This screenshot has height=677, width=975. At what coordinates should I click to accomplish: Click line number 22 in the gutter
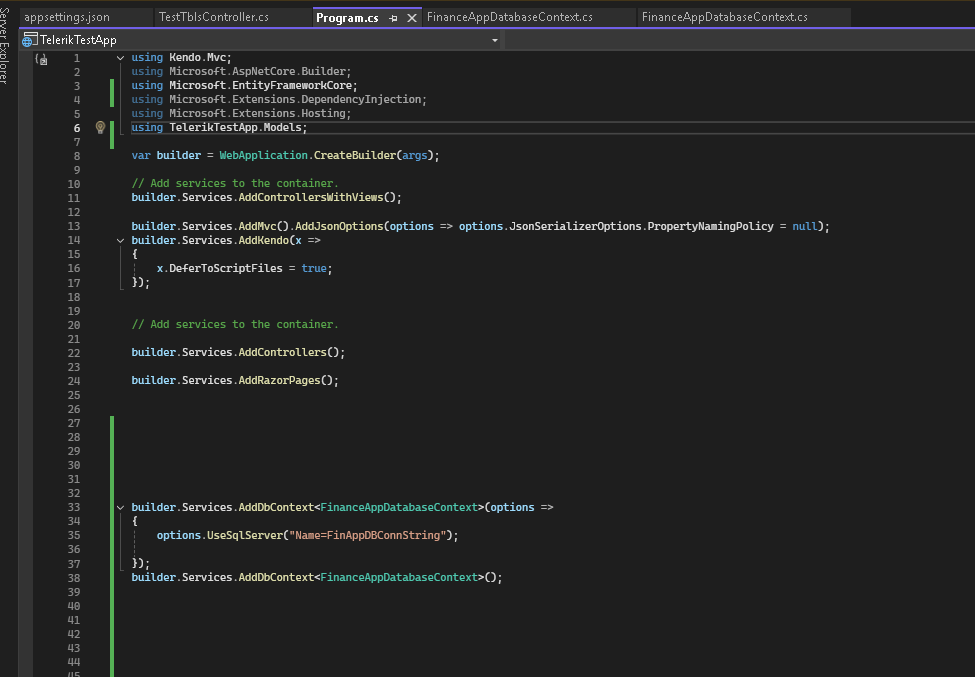(x=73, y=352)
